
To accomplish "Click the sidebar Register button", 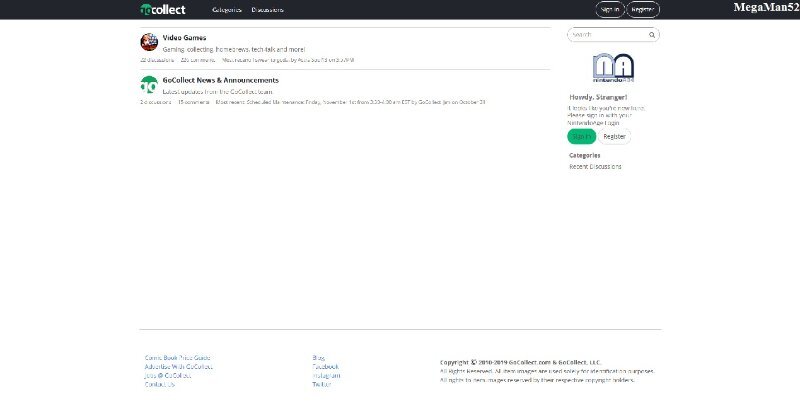I will pyautogui.click(x=614, y=136).
